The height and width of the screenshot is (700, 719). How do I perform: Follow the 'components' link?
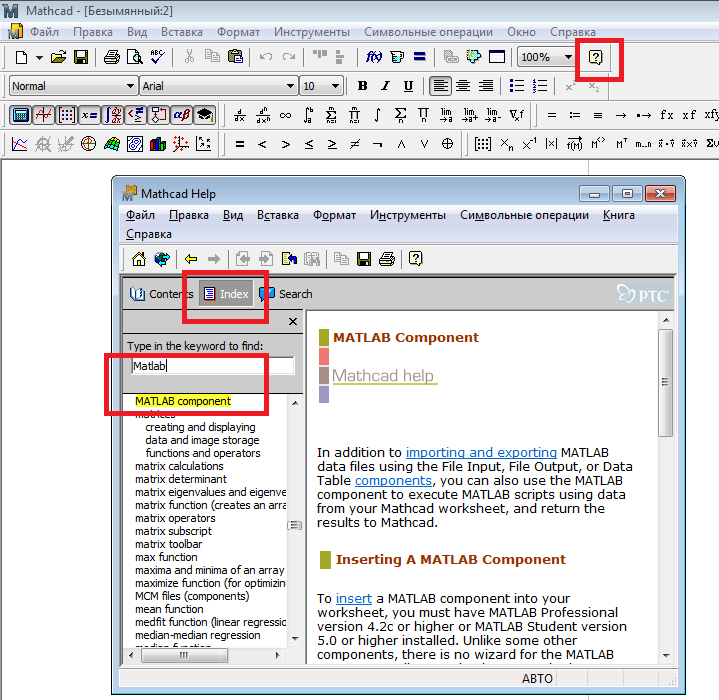pos(393,480)
